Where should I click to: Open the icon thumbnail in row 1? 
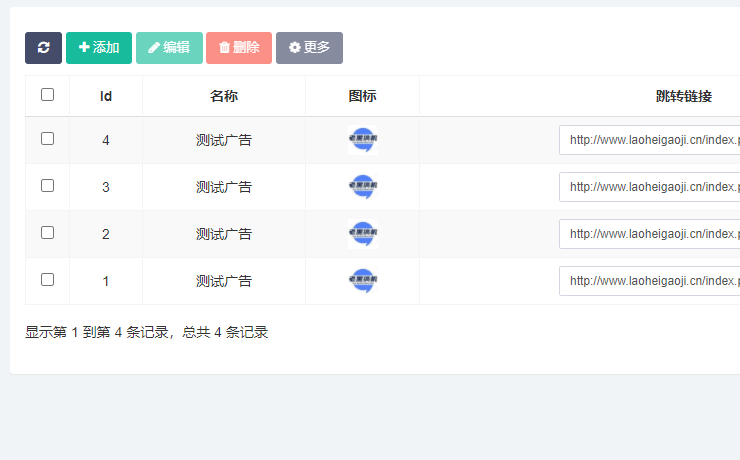[x=363, y=281]
